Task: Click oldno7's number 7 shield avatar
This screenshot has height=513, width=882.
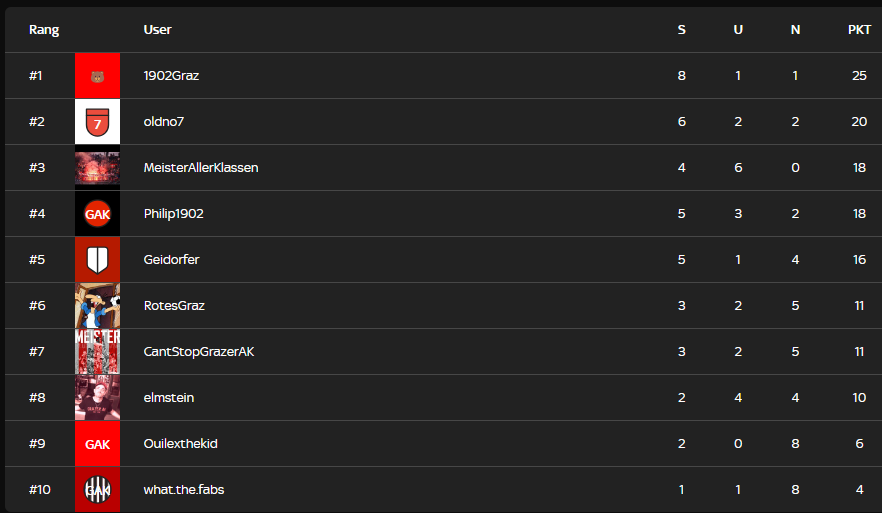Action: point(97,122)
